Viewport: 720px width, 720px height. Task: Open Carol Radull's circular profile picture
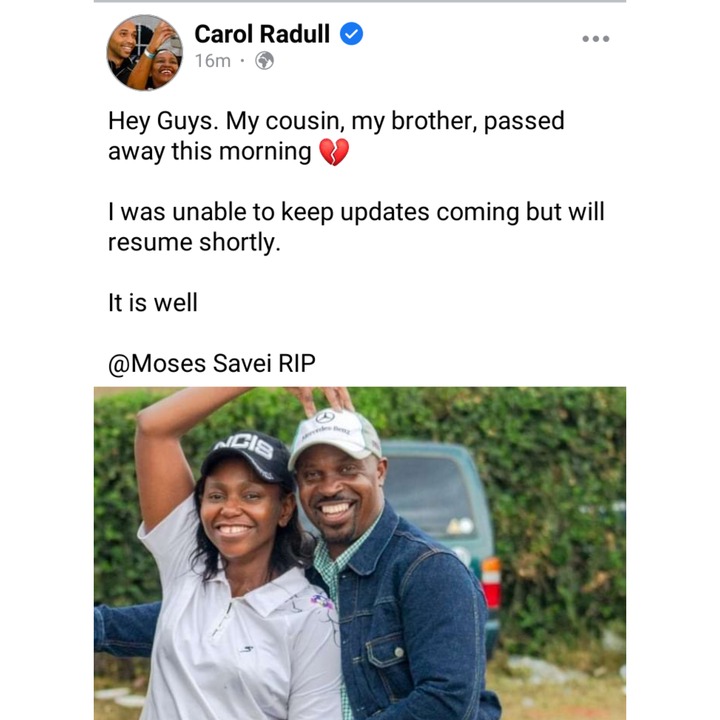(145, 52)
